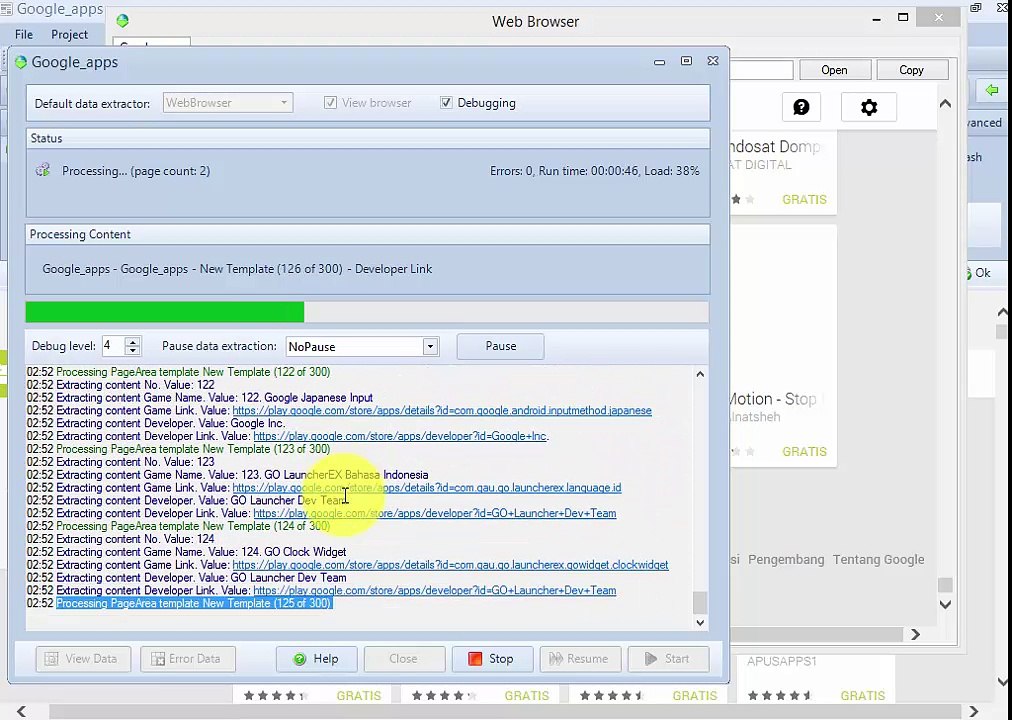Click log line 'Game Name. Value: 124. GO Clock Widget'

187,552
